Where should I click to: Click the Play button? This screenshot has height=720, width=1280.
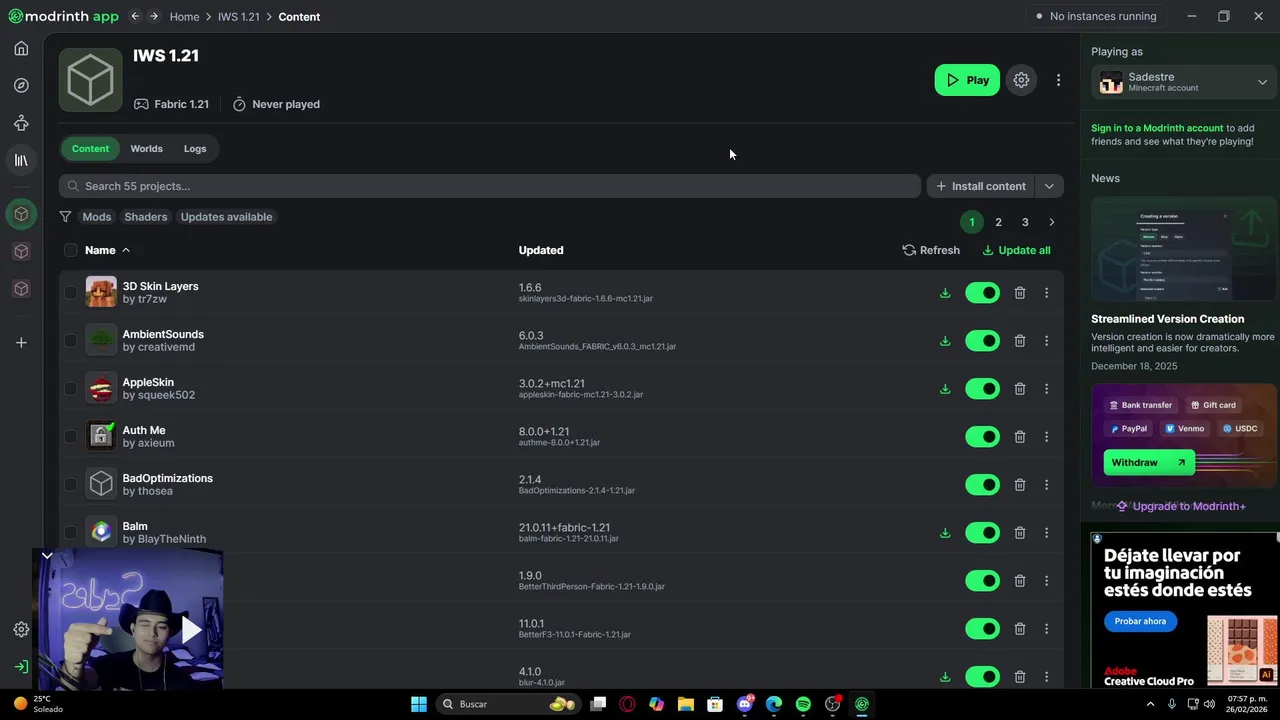tap(967, 80)
